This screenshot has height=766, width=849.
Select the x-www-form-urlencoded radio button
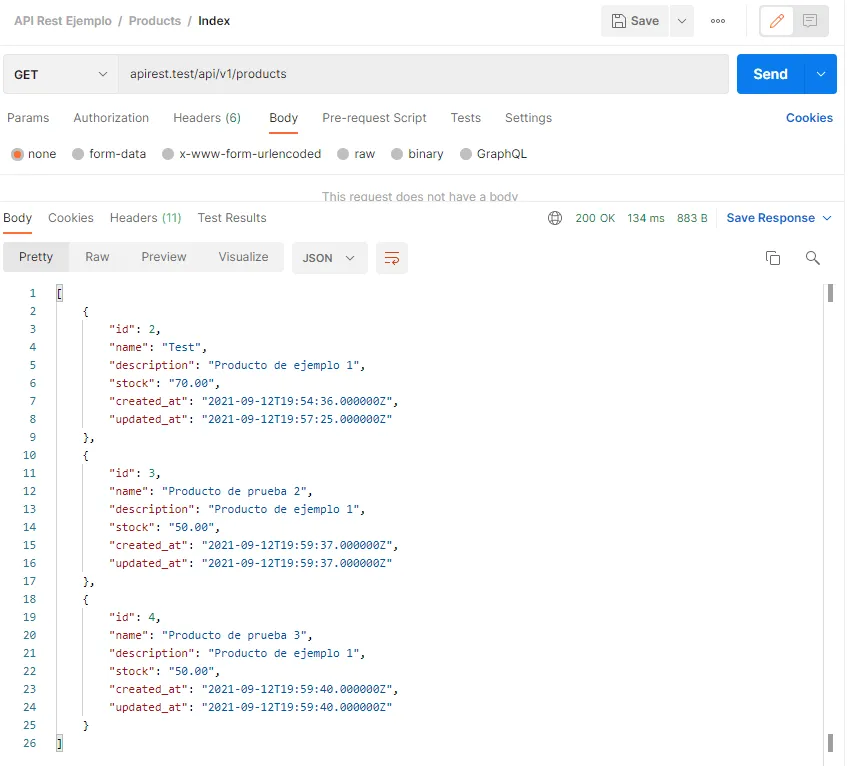[168, 154]
